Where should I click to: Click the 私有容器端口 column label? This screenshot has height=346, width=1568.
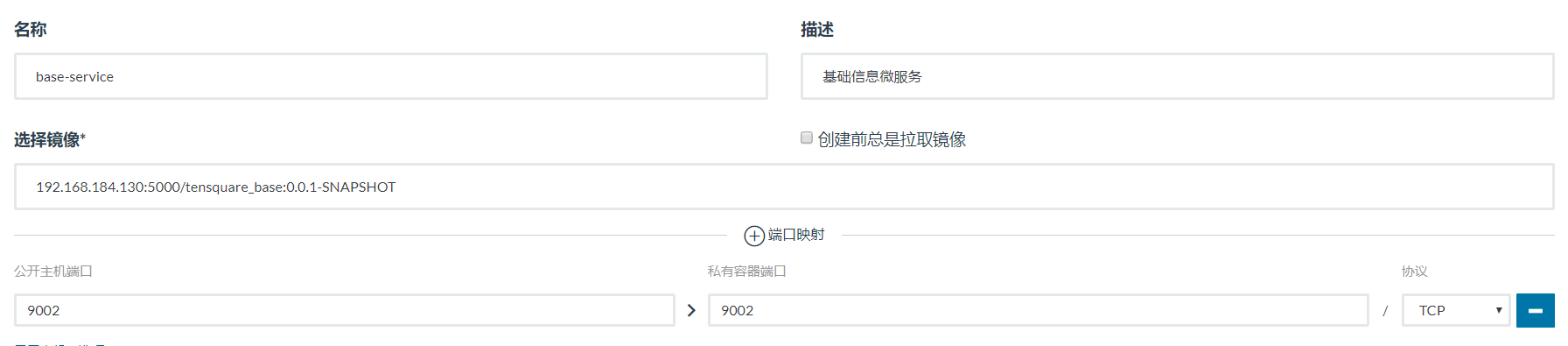pyautogui.click(x=747, y=272)
